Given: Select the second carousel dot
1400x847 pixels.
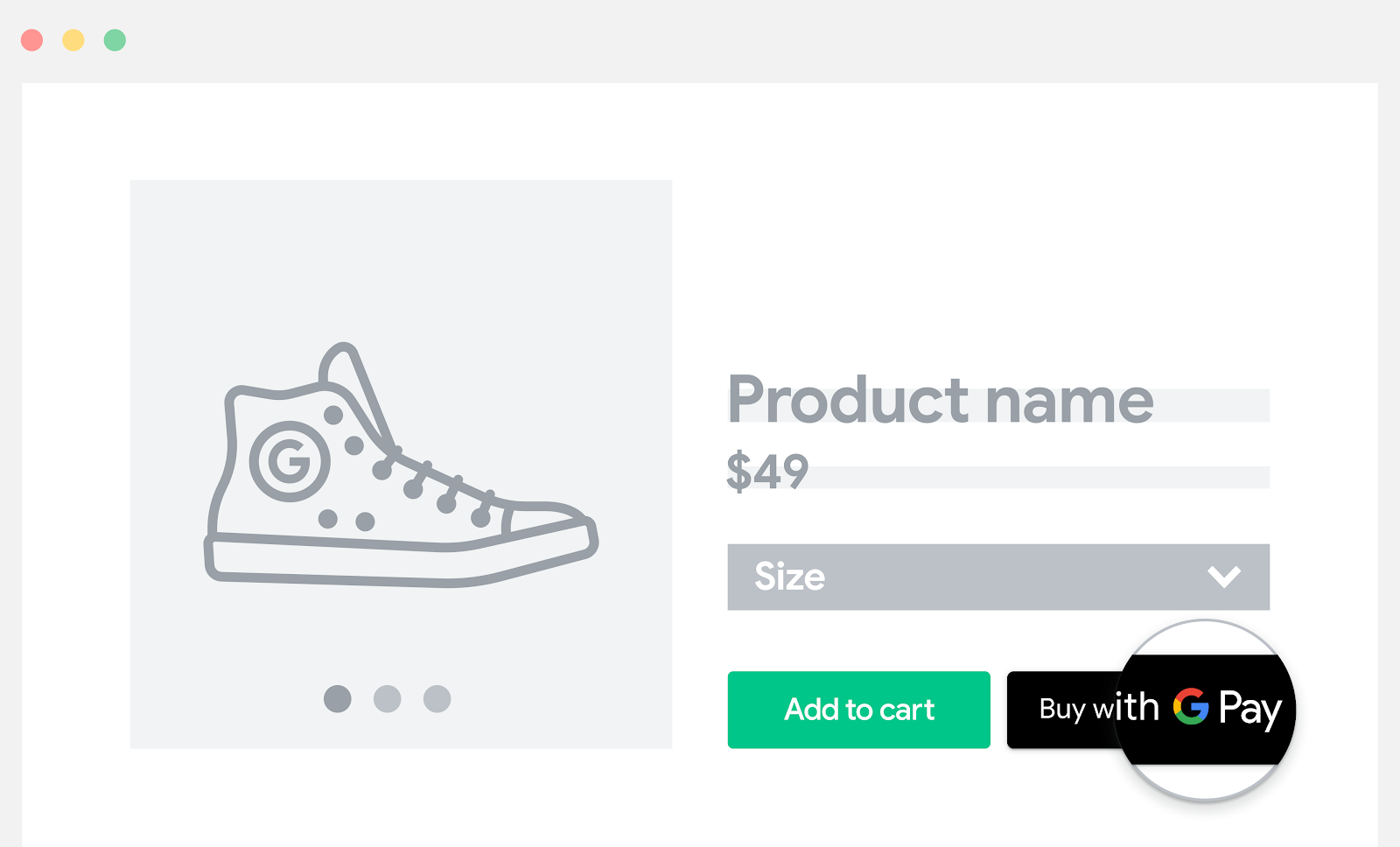Looking at the screenshot, I should pyautogui.click(x=388, y=699).
